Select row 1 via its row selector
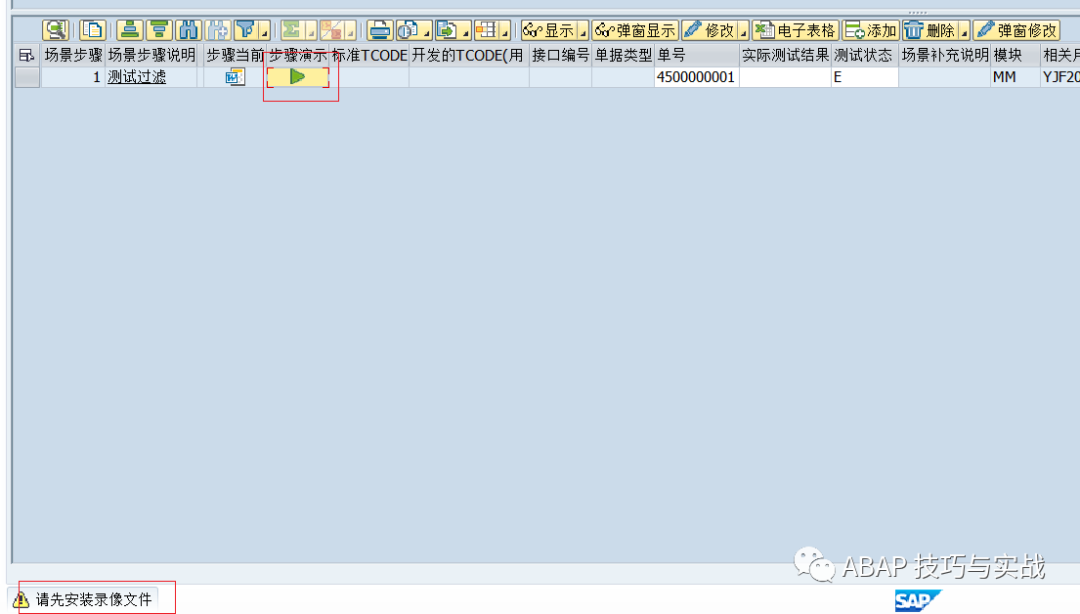Image resolution: width=1080 pixels, height=614 pixels. (27, 77)
